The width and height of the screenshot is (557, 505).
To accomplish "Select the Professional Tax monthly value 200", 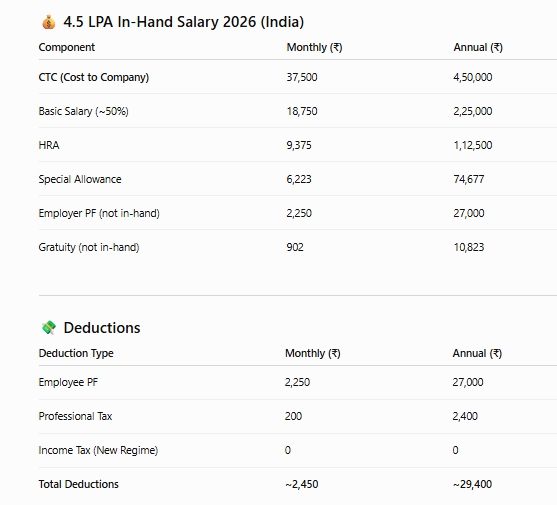I will tap(293, 416).
